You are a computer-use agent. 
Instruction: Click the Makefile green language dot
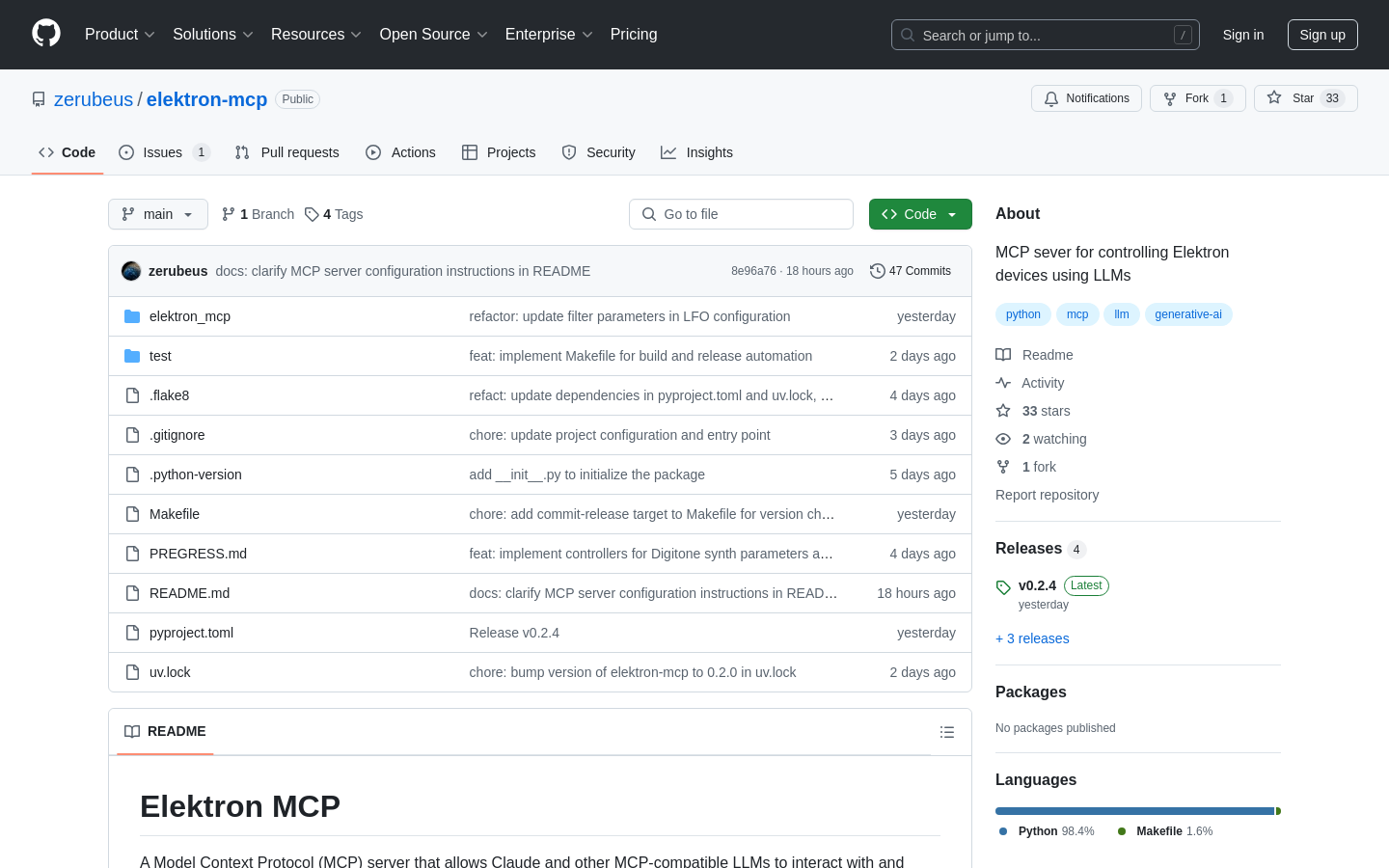[x=1122, y=831]
